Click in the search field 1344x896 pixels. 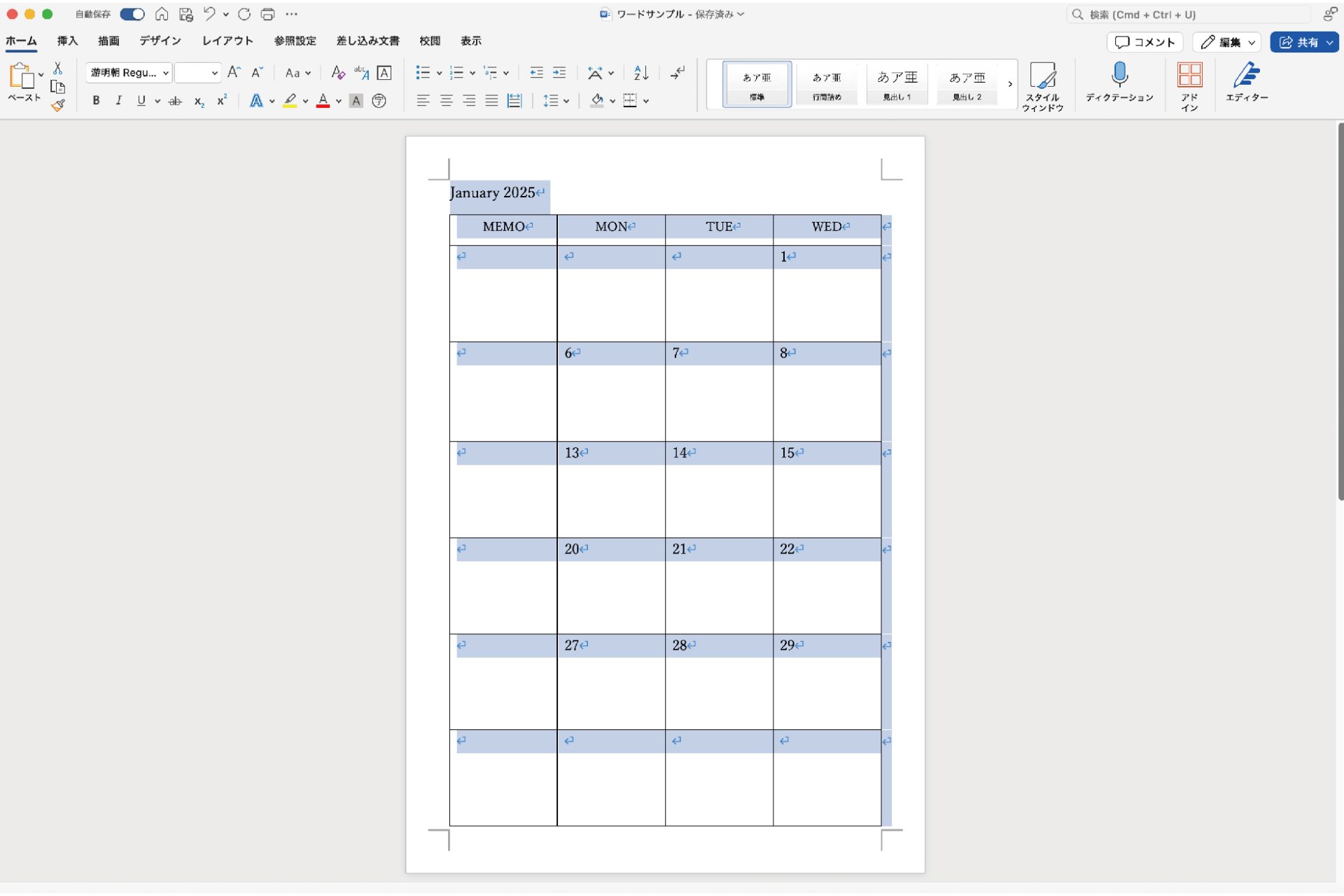(1190, 14)
